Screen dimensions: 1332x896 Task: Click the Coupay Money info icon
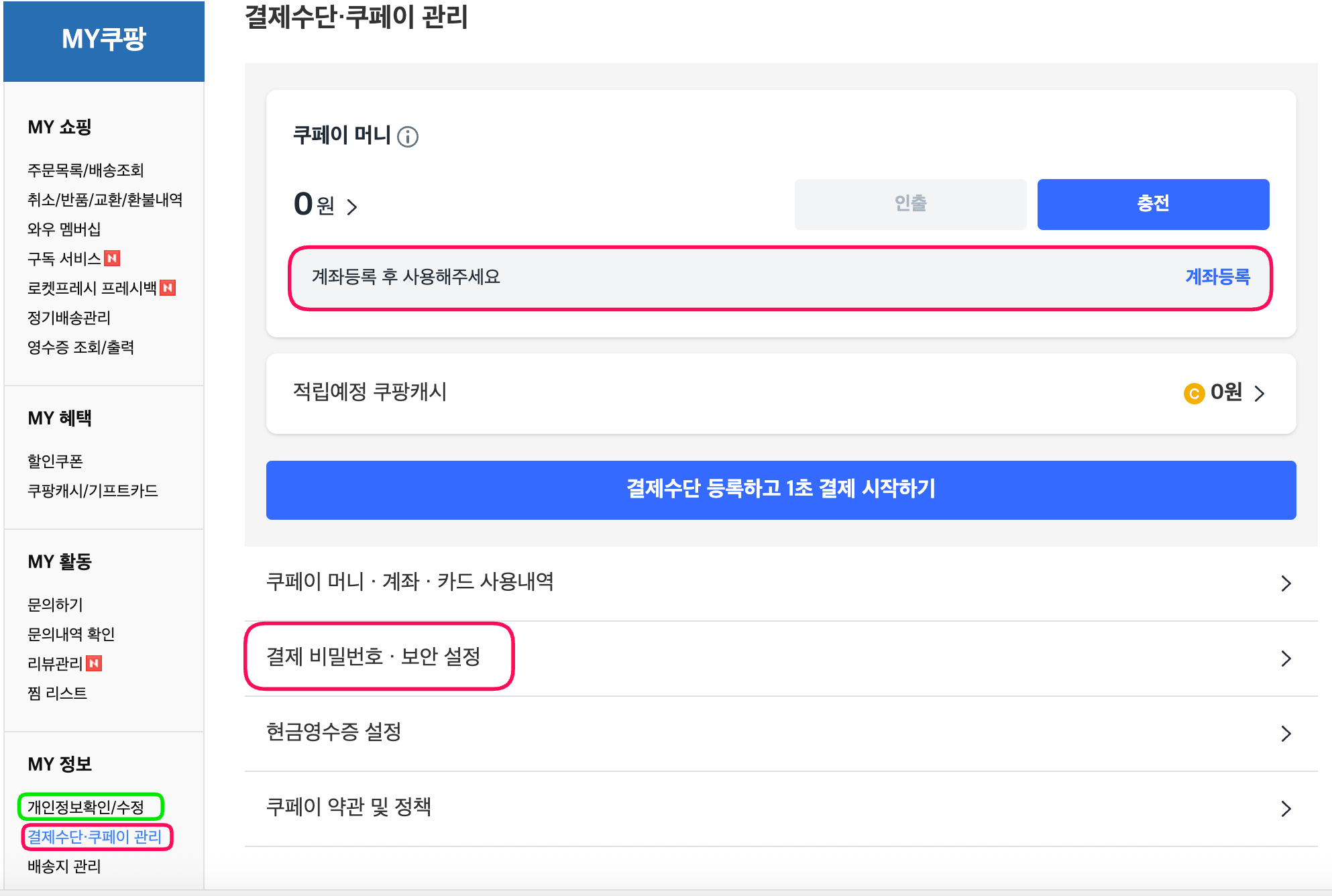pos(408,137)
